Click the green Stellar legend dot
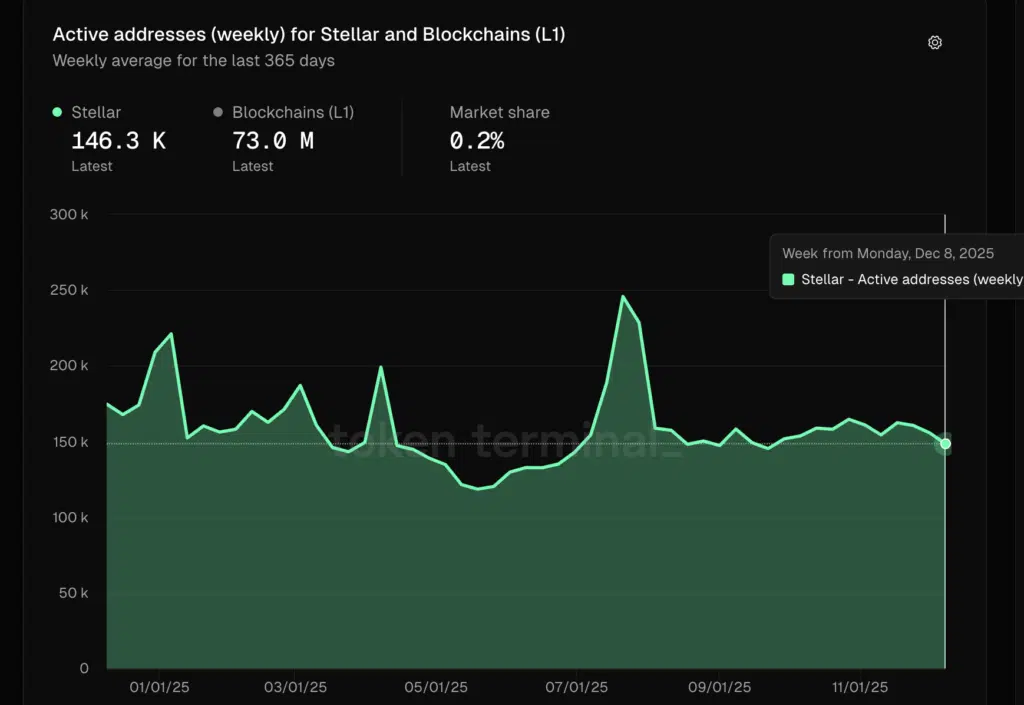 pyautogui.click(x=57, y=113)
